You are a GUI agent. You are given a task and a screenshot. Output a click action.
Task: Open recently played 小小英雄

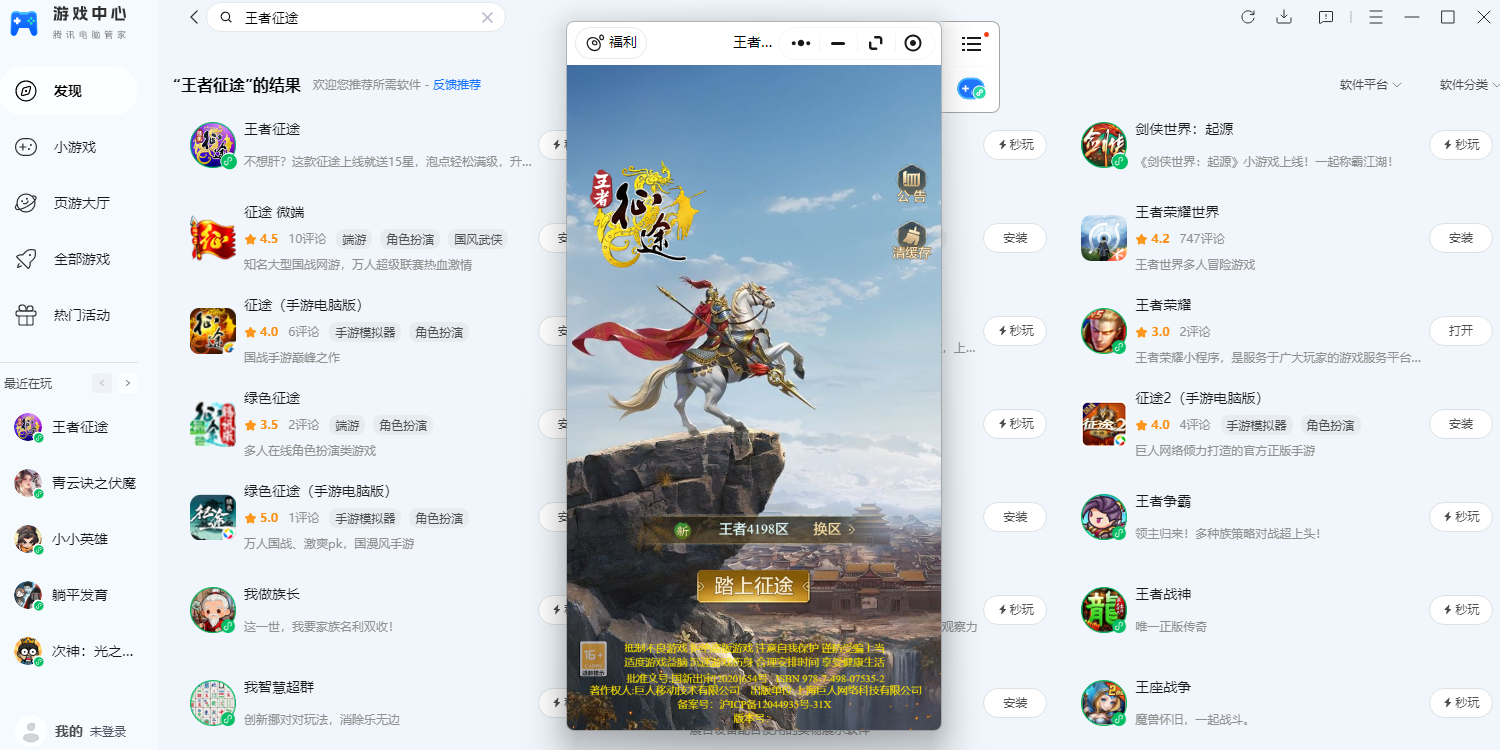pos(68,539)
